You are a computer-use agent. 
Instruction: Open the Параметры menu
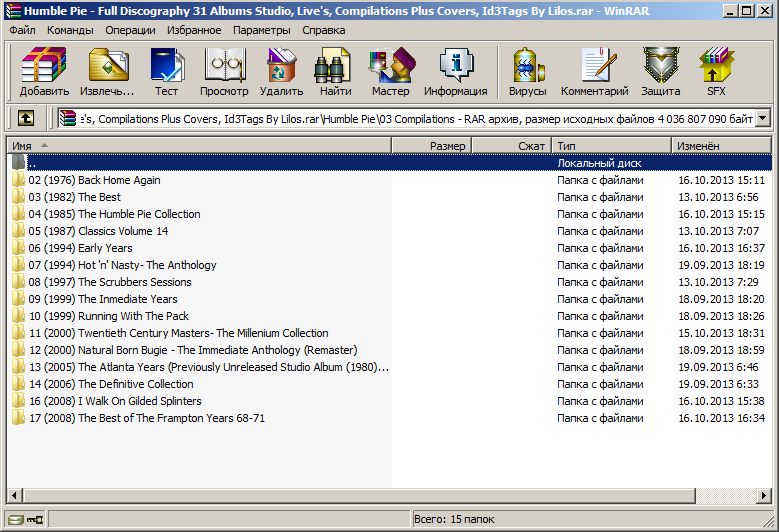point(261,30)
